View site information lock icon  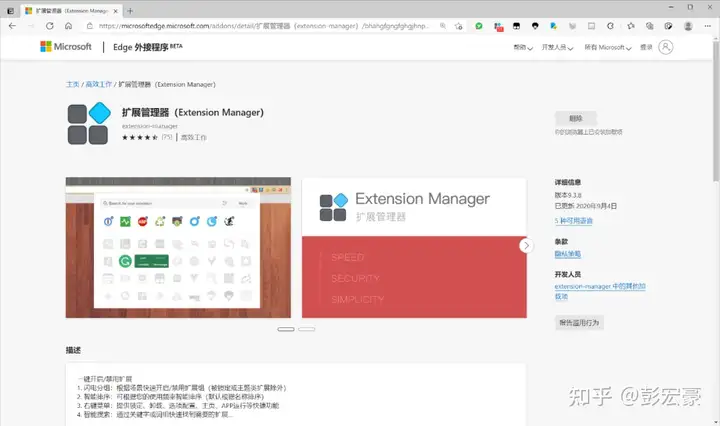(90, 26)
